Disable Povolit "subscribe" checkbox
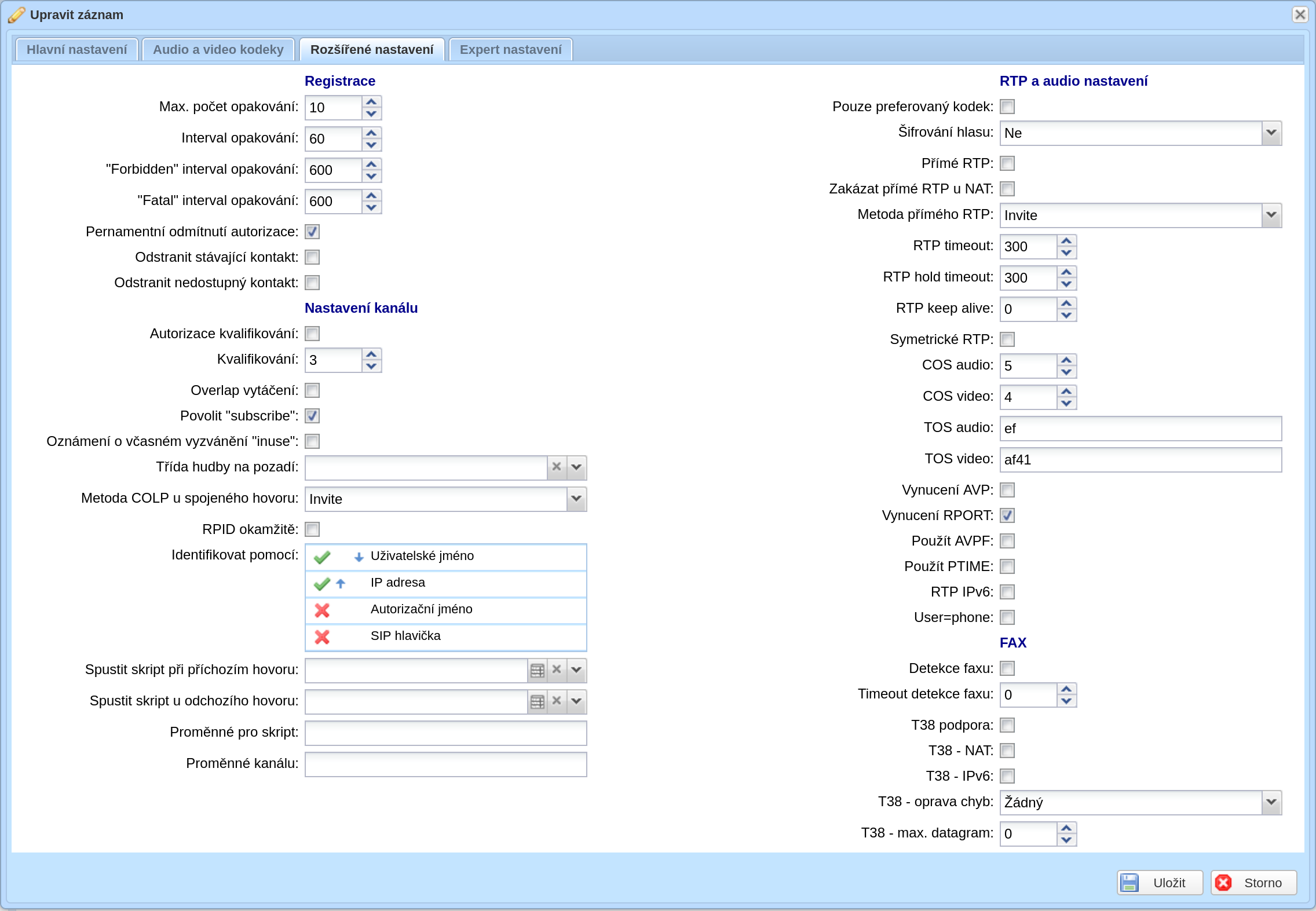The width and height of the screenshot is (1316, 911). pos(312,416)
